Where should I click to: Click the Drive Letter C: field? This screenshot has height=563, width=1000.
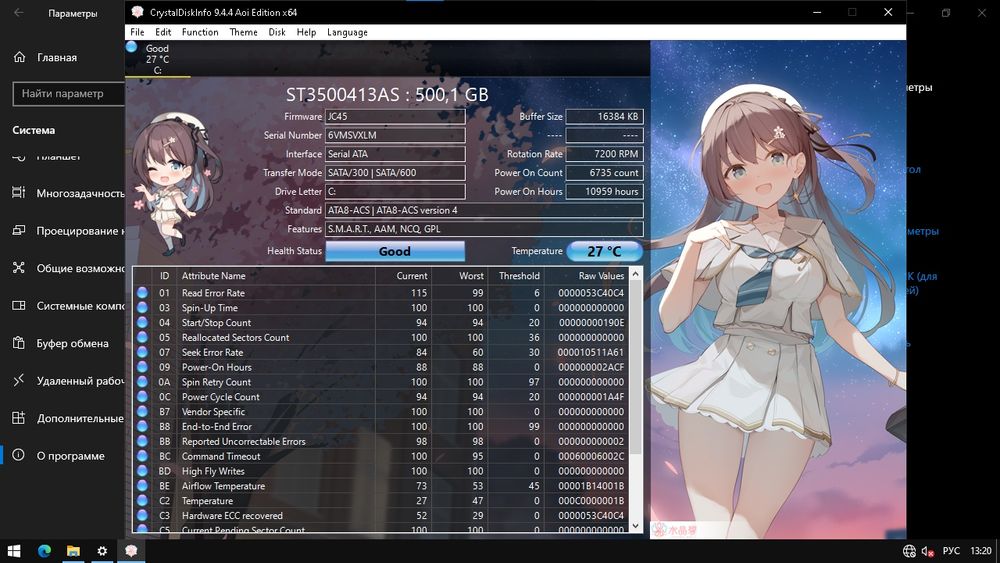tap(395, 191)
